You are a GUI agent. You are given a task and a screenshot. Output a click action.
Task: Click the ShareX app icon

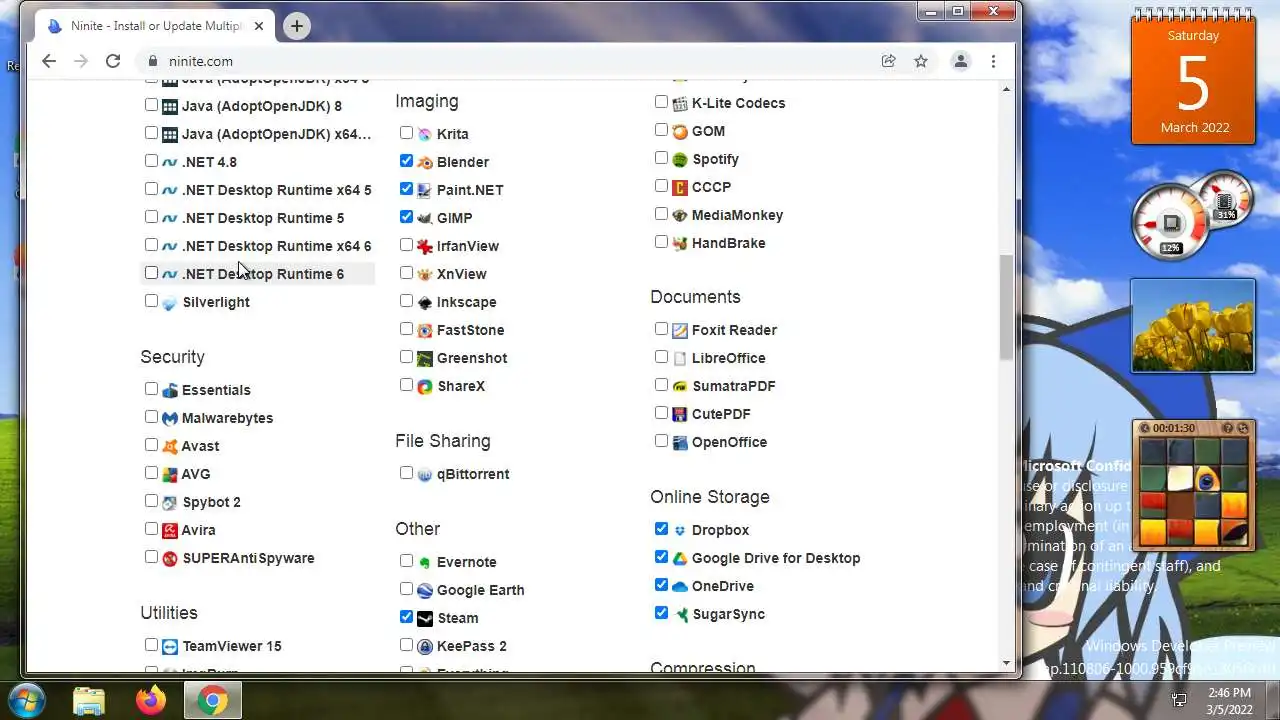pos(425,386)
